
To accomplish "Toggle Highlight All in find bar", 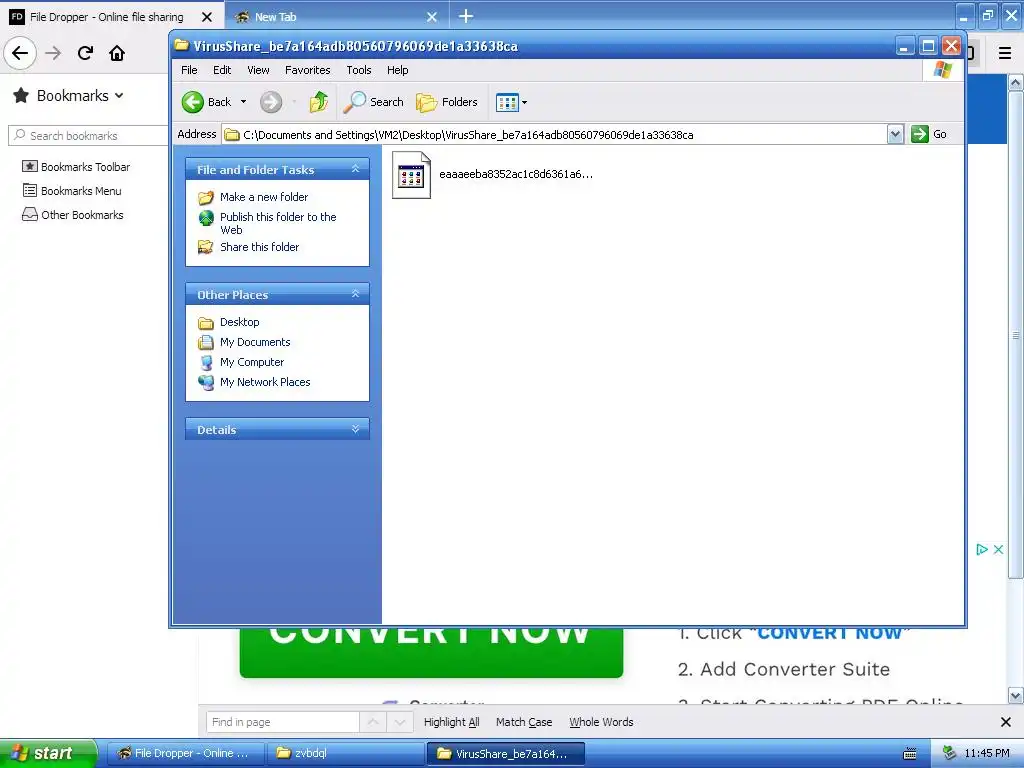I will pos(451,722).
